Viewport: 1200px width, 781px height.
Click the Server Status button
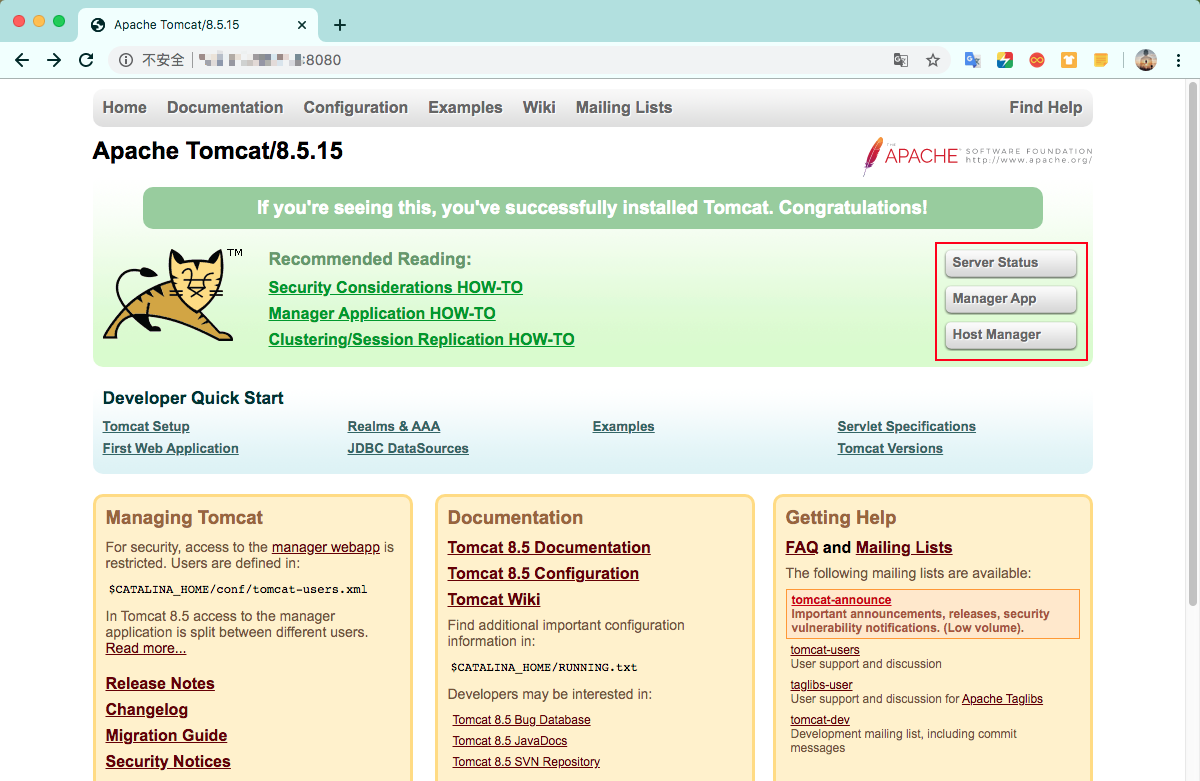(1011, 263)
